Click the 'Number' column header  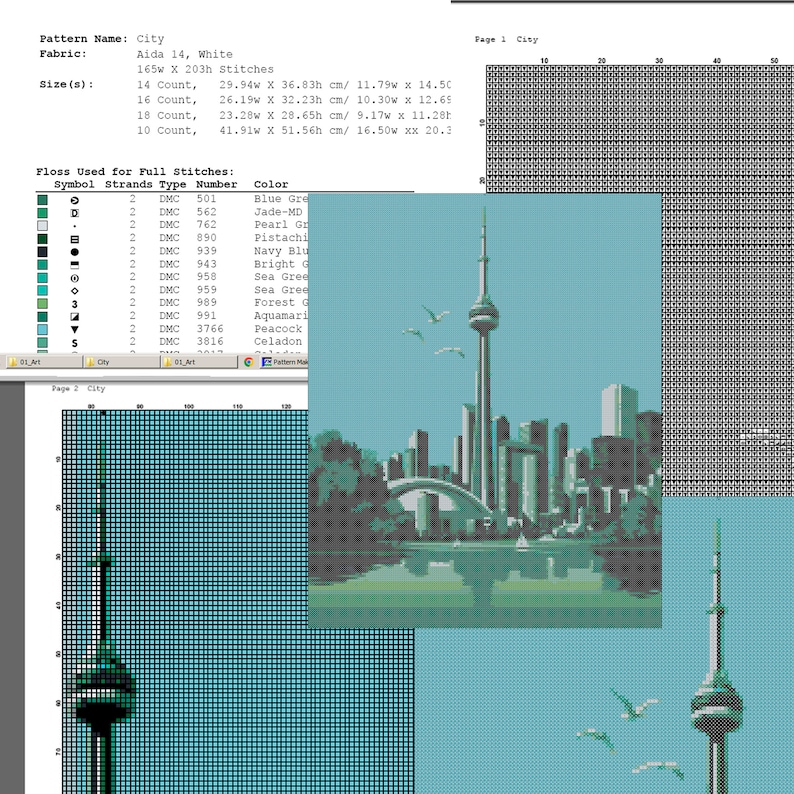pos(217,184)
